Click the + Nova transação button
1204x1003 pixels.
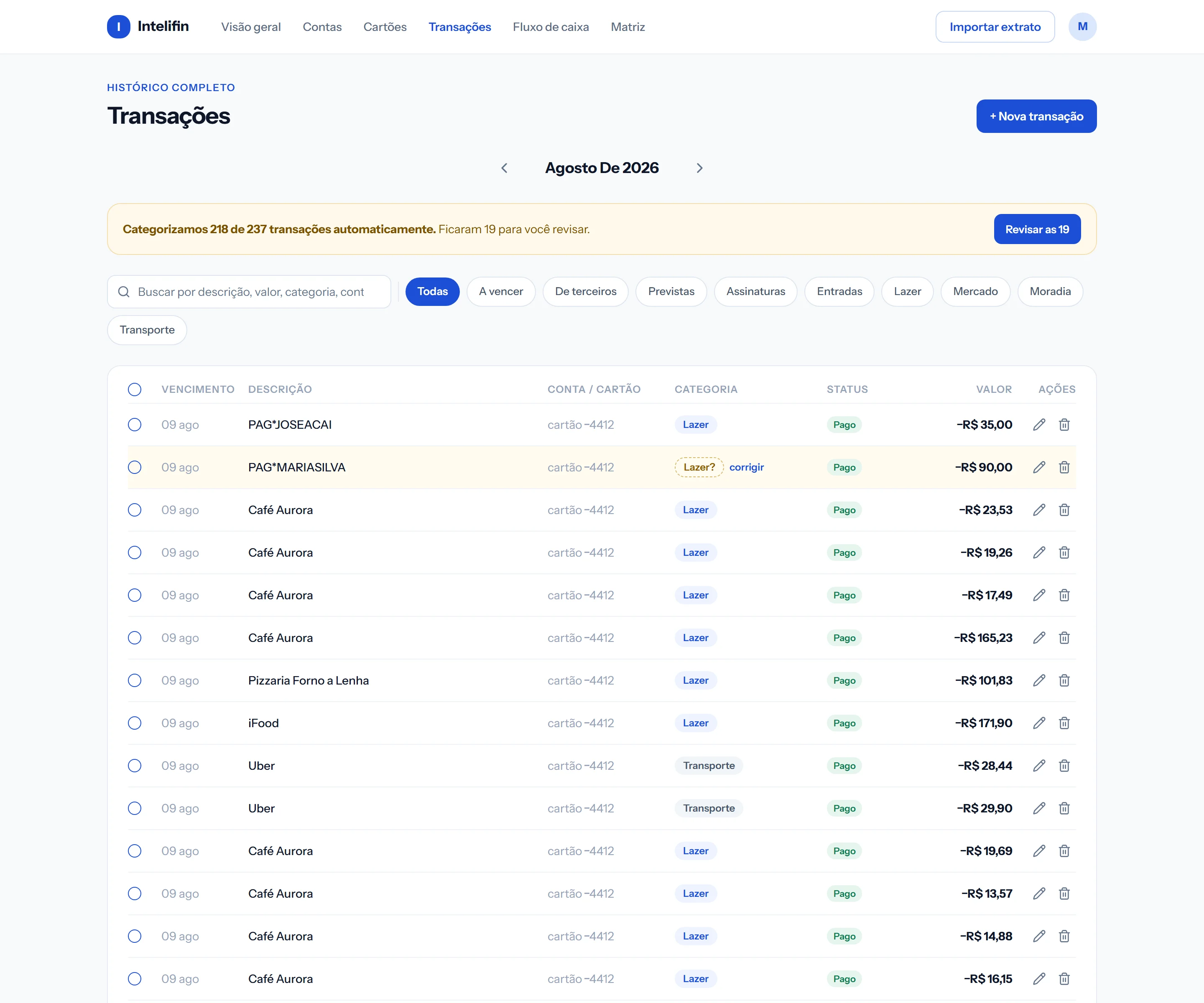[x=1037, y=116]
